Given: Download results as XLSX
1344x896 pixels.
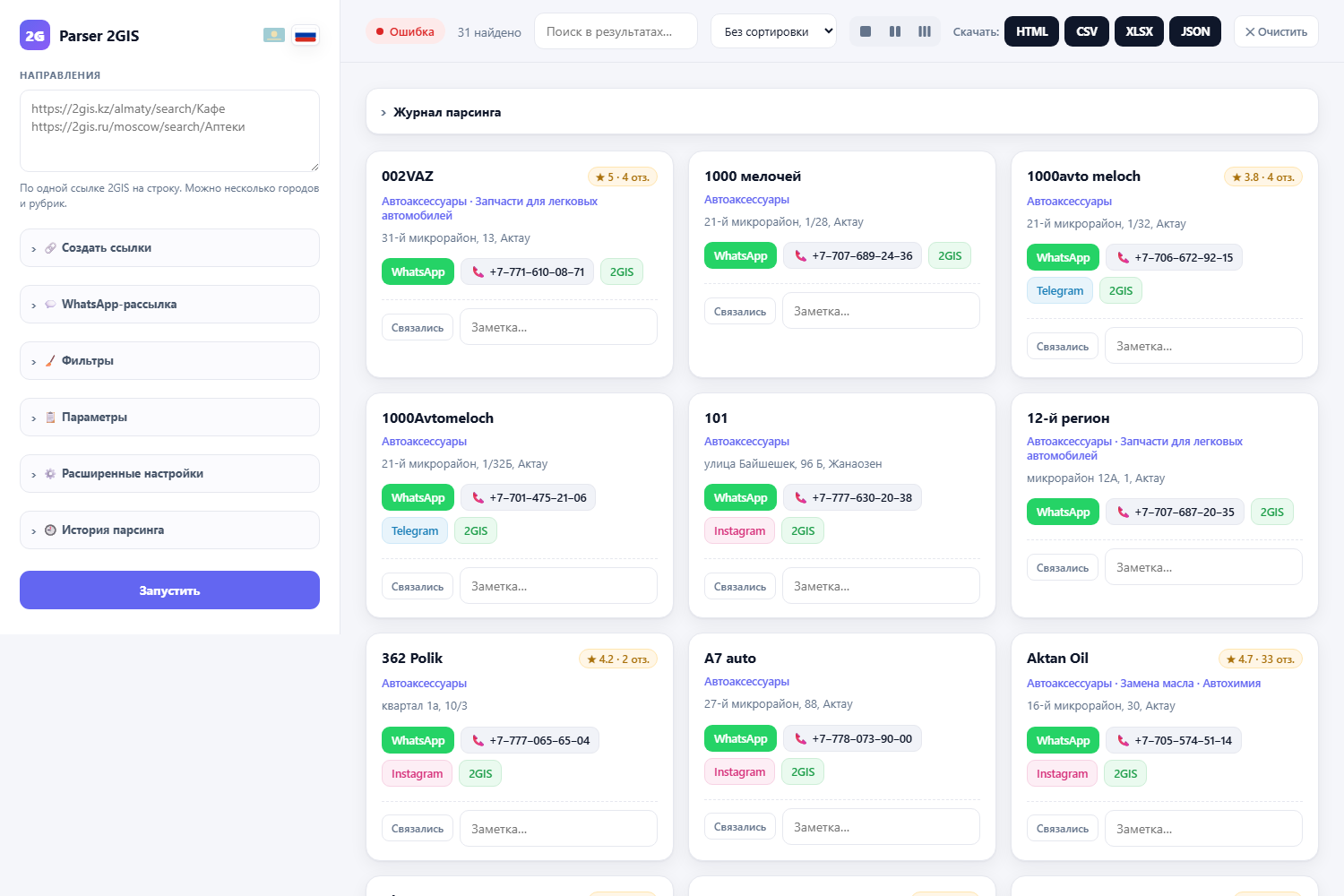Looking at the screenshot, I should [1140, 31].
